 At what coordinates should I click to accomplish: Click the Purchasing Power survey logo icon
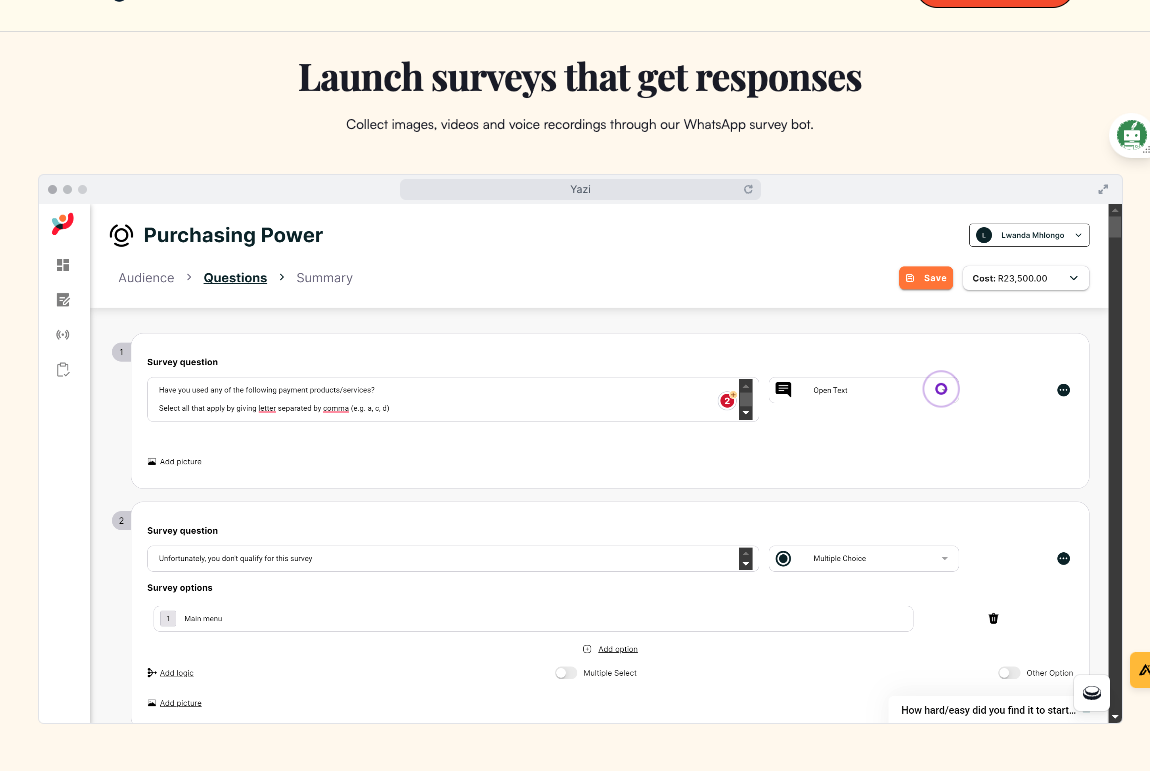point(122,235)
